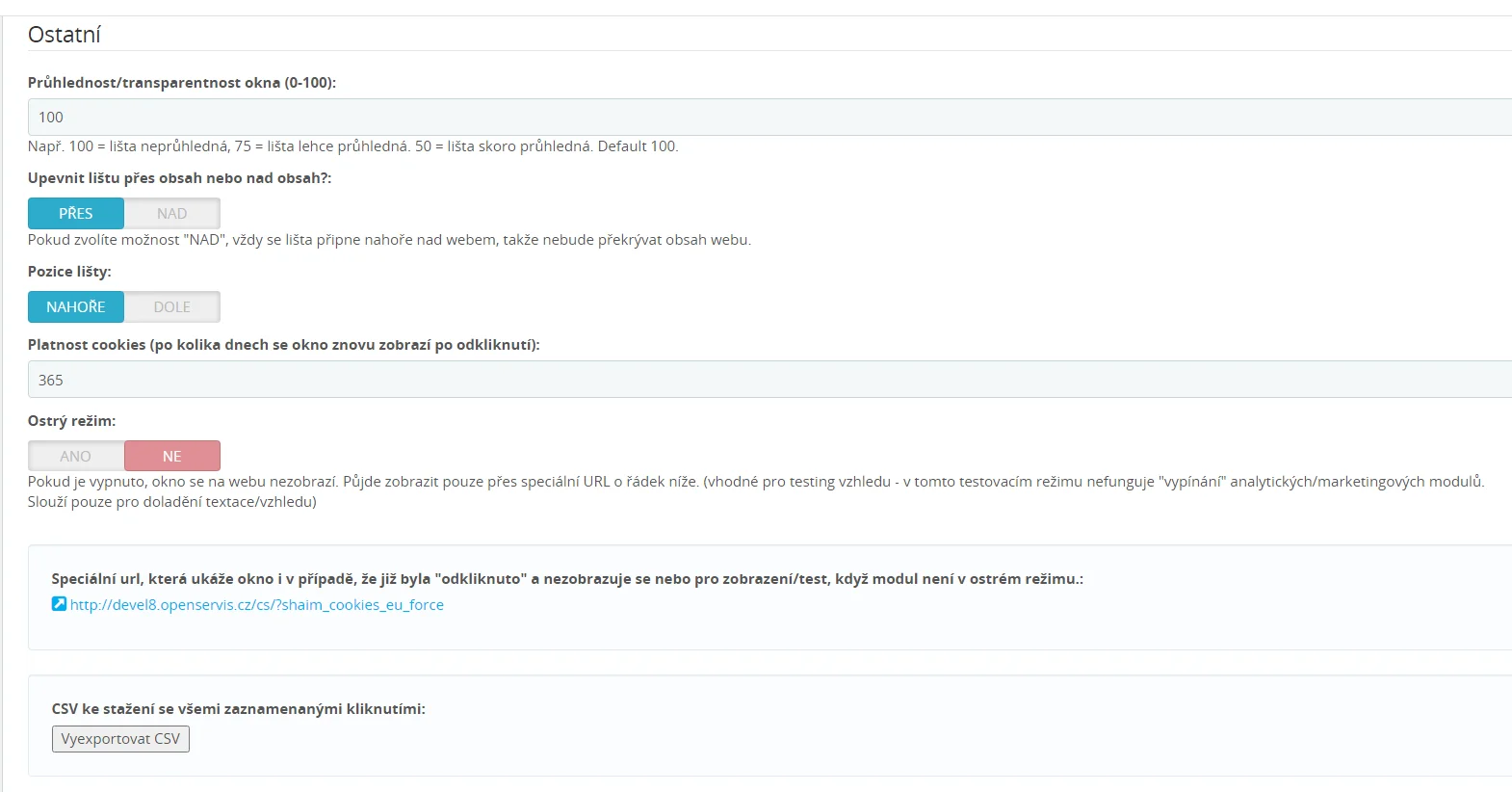
Task: Click the Speciální url description text
Action: pos(566,579)
